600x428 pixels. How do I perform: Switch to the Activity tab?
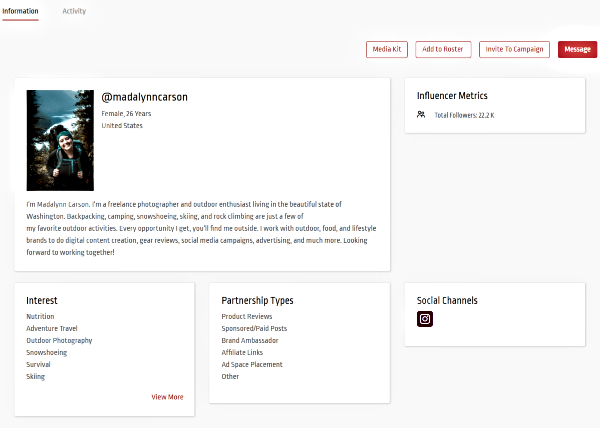coord(74,11)
